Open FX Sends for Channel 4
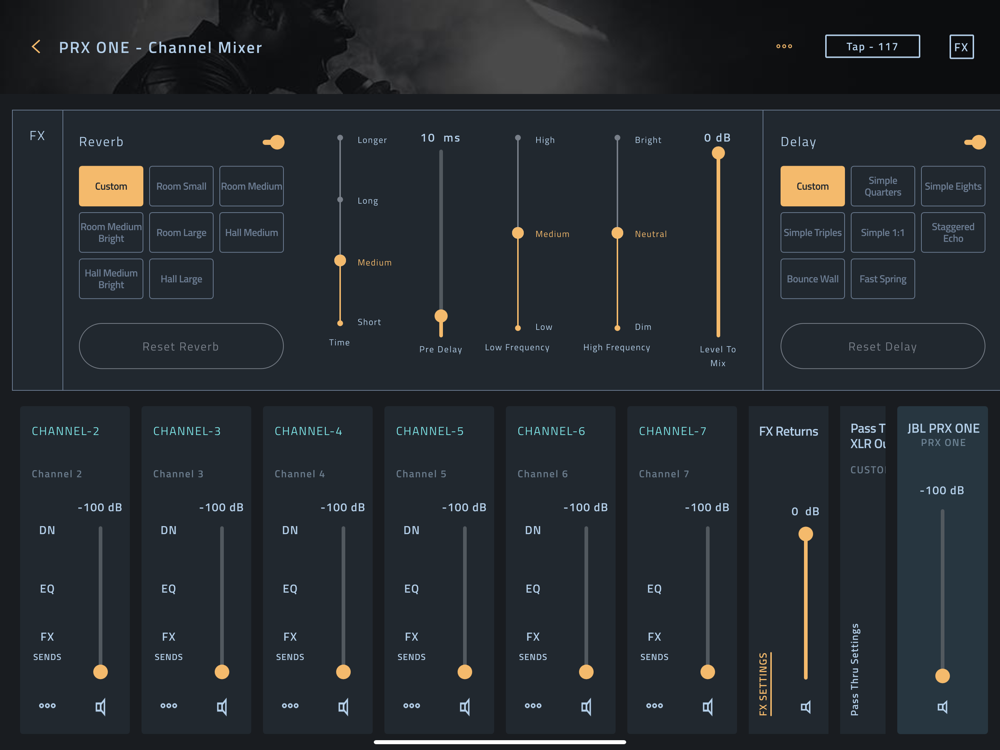The height and width of the screenshot is (750, 1000). (x=290, y=645)
